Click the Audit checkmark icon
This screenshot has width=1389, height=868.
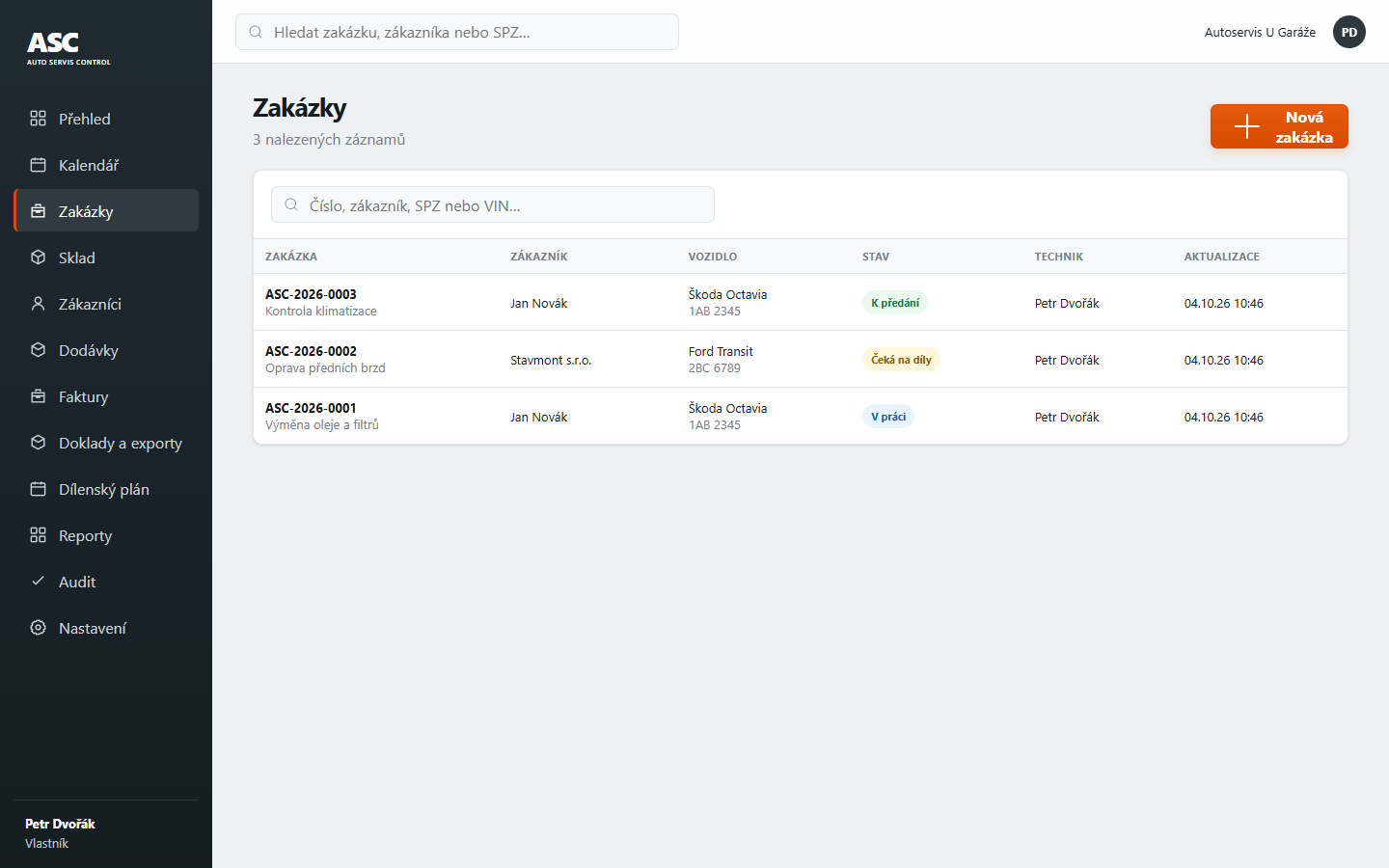click(38, 582)
